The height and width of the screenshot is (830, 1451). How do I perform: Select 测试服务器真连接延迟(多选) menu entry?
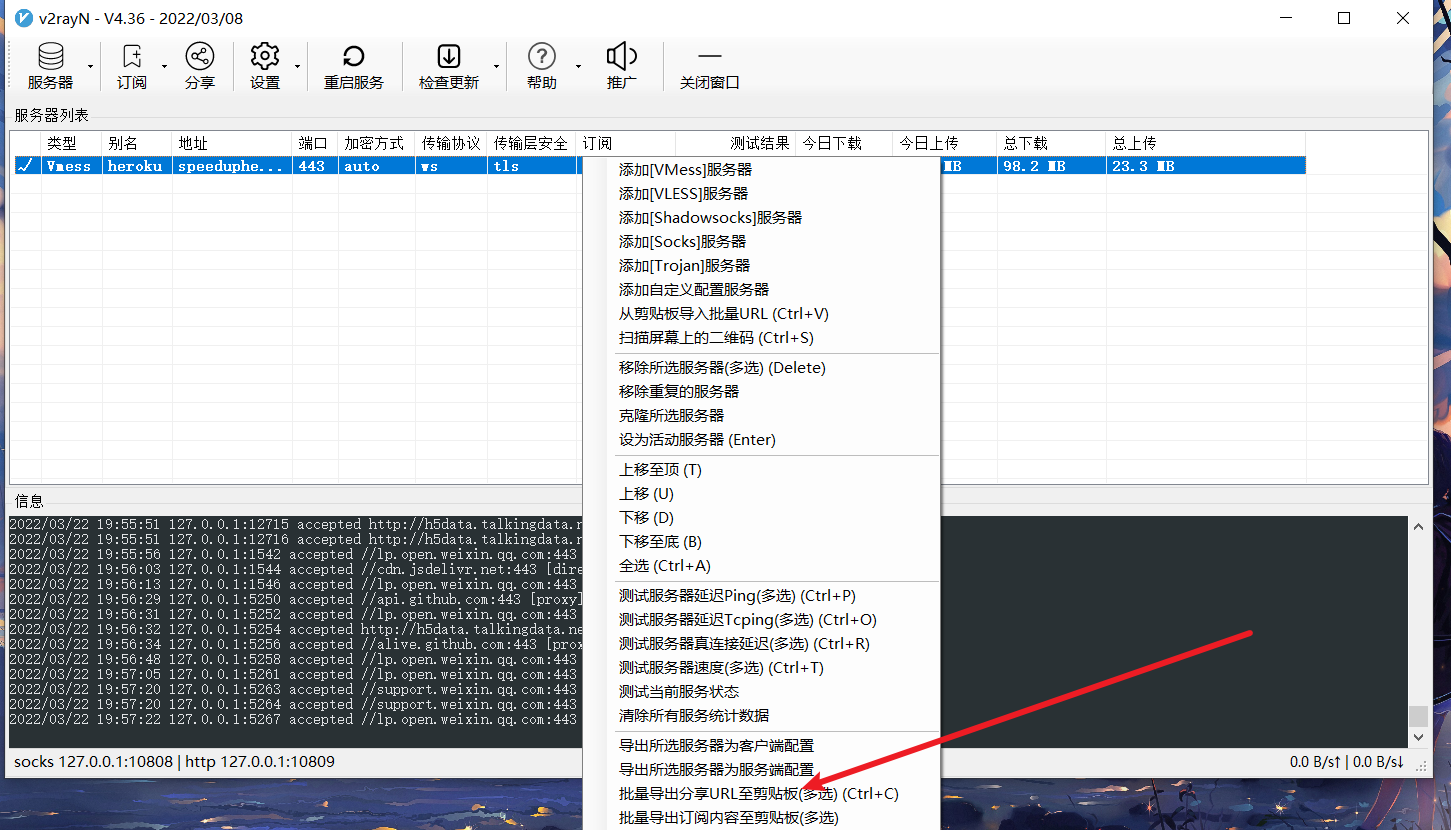point(761,644)
